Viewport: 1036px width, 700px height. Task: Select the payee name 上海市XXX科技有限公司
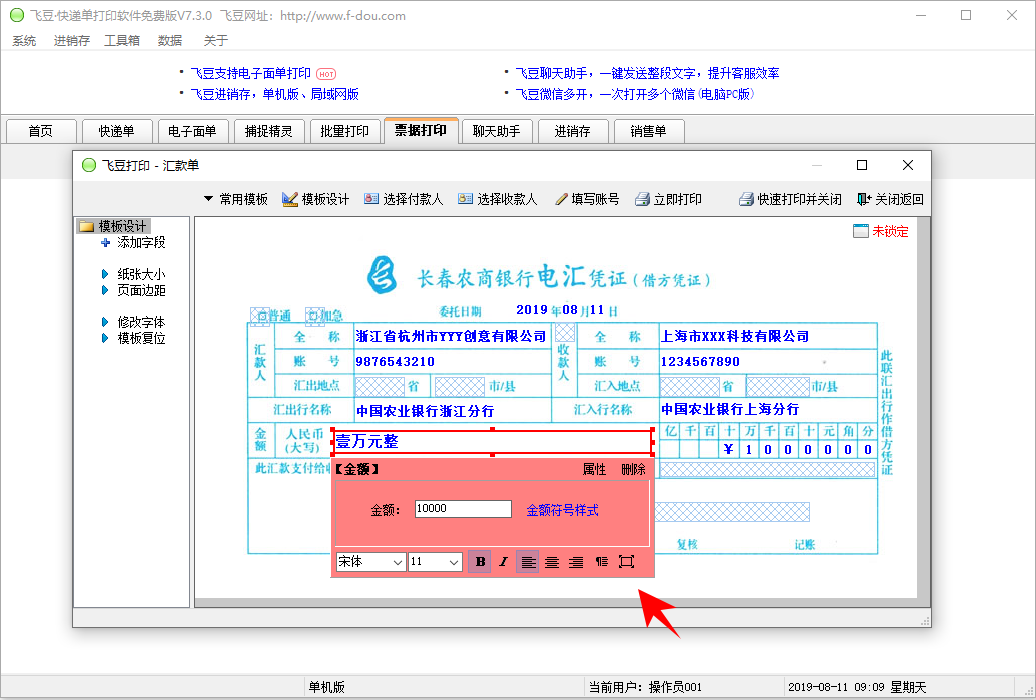click(x=735, y=336)
